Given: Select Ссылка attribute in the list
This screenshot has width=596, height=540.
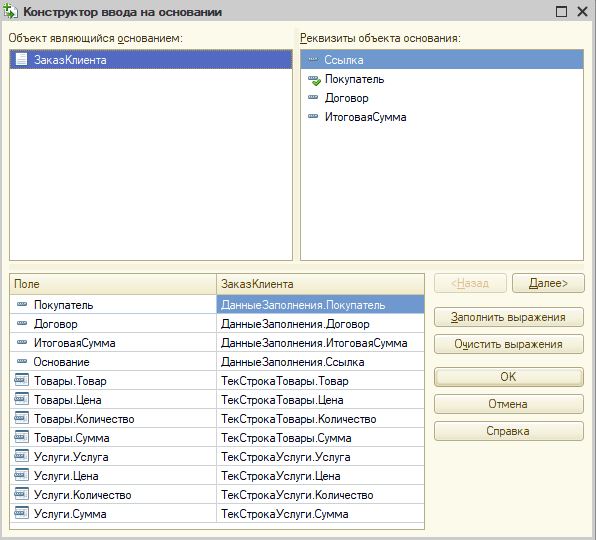Looking at the screenshot, I should 442,60.
